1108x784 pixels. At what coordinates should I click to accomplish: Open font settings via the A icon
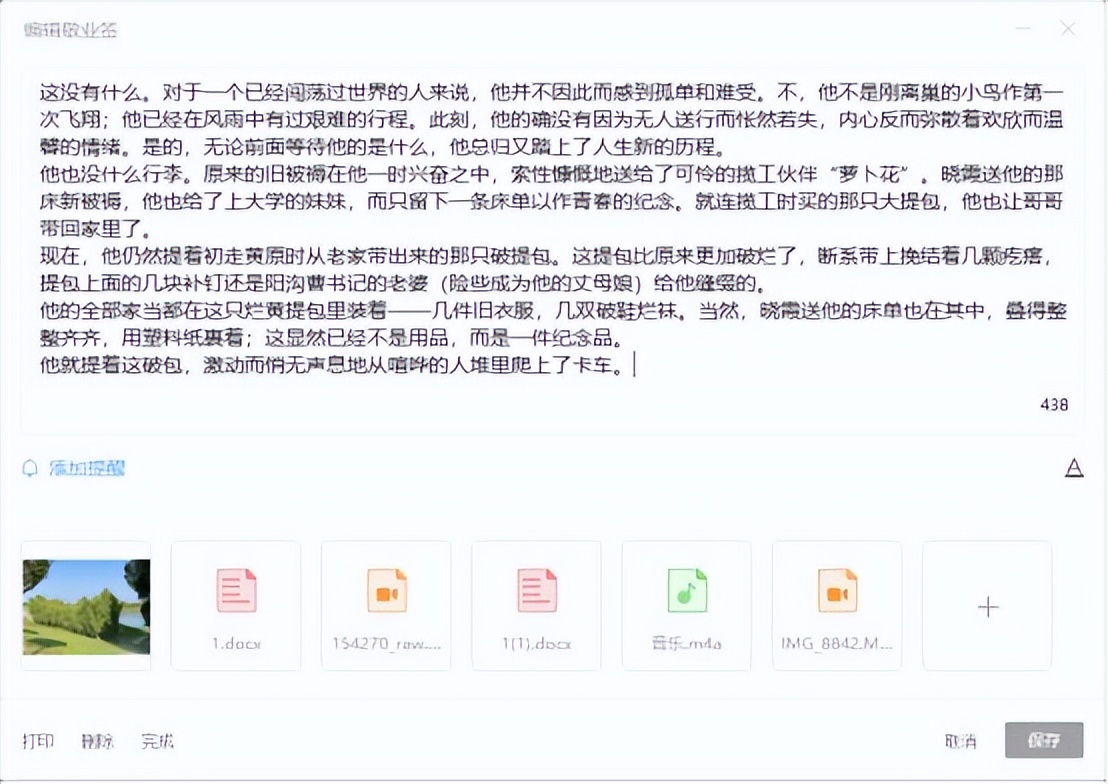[1075, 466]
